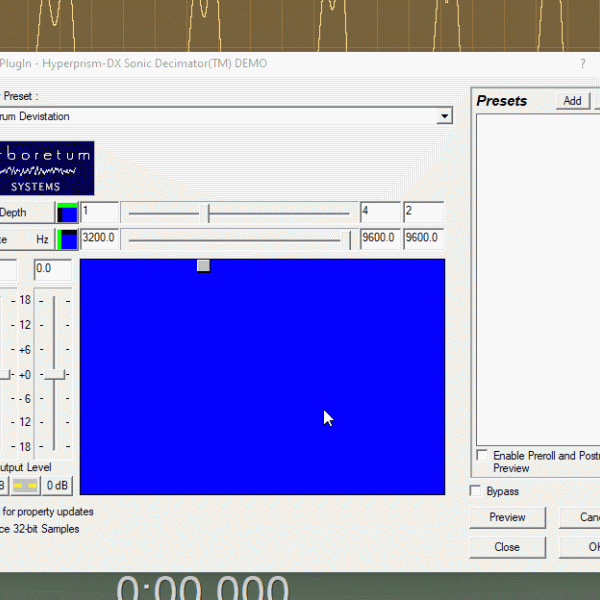600x600 pixels.
Task: Click the OK button
Action: click(580, 548)
